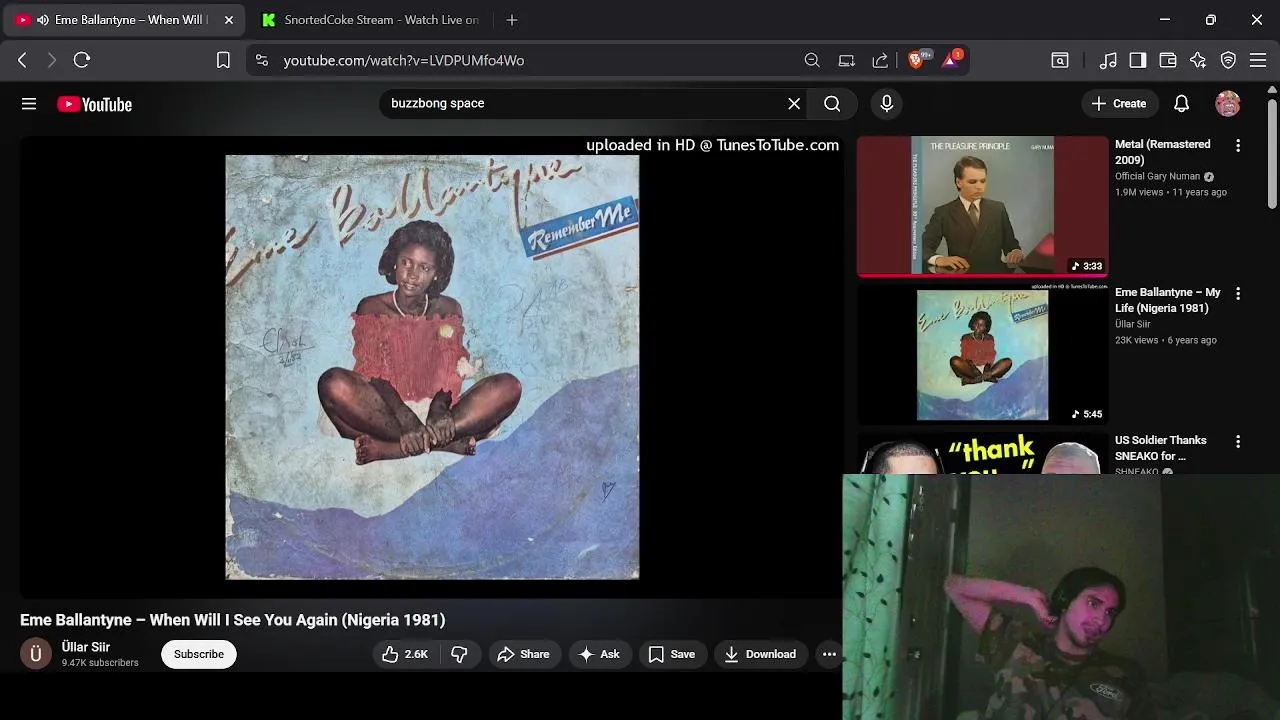Viewport: 1280px width, 720px height.
Task: Open the Üllar Siir channel avatar
Action: (36, 654)
